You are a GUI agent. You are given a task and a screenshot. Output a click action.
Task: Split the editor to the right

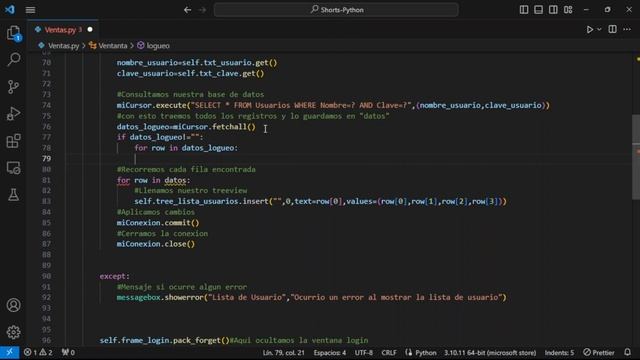(x=612, y=29)
